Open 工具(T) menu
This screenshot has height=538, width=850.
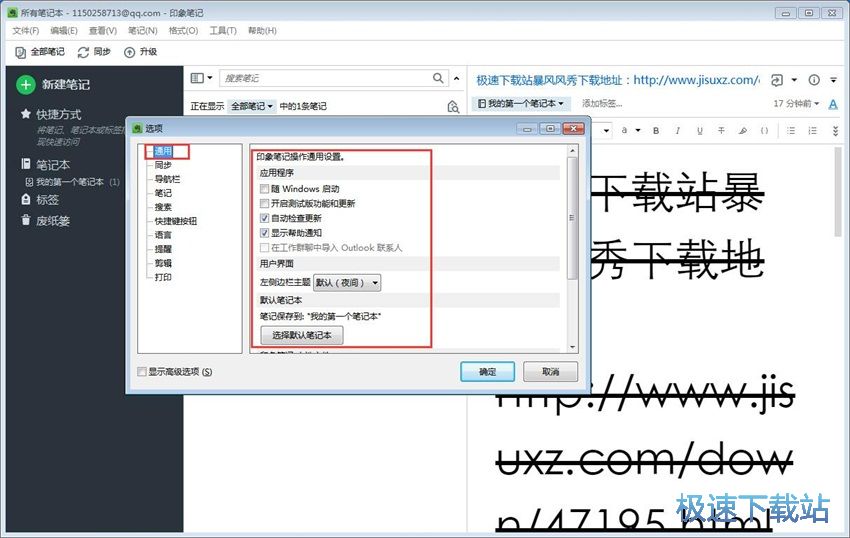point(223,31)
